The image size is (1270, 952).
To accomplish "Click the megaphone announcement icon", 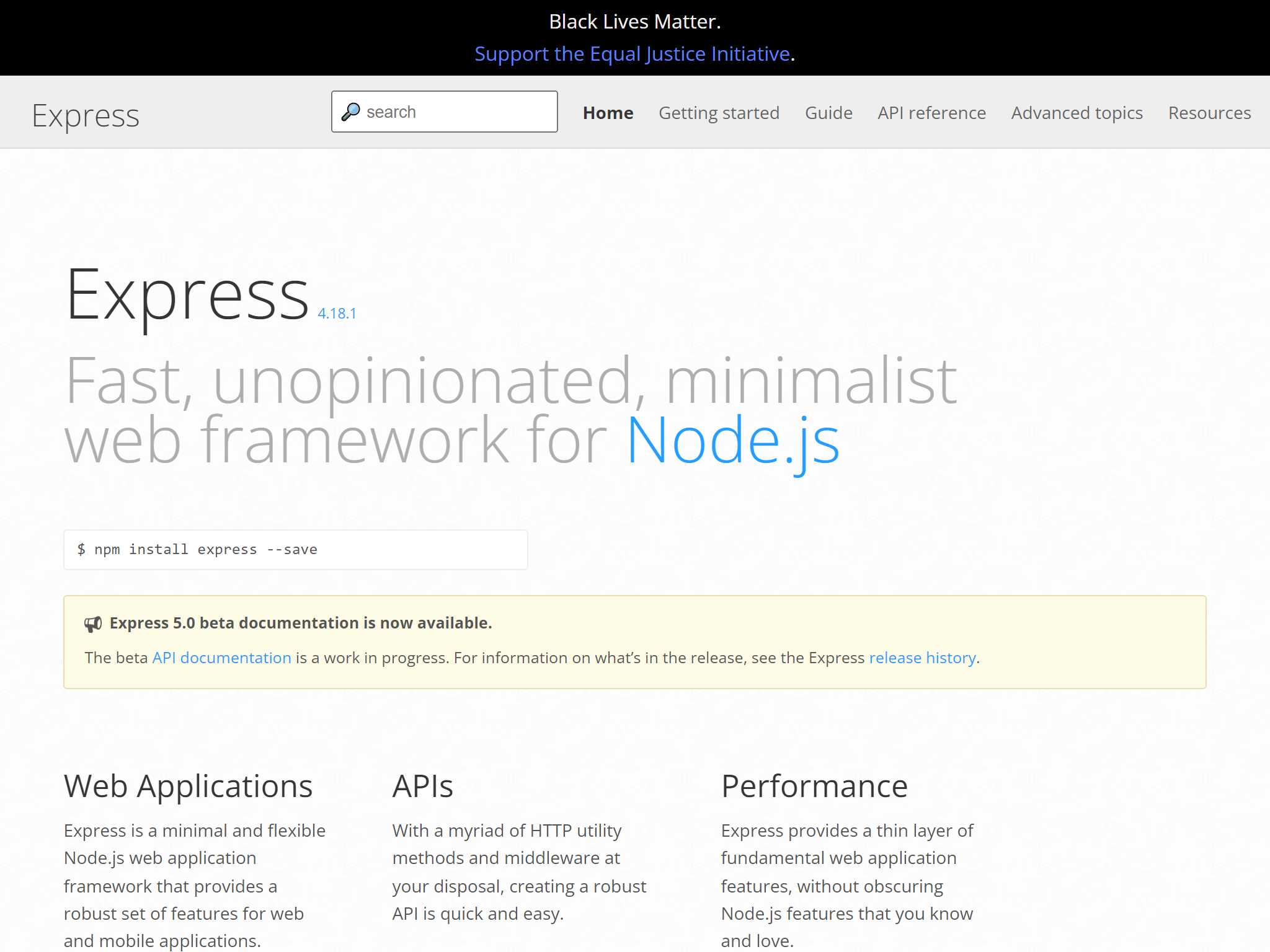I will pyautogui.click(x=93, y=624).
